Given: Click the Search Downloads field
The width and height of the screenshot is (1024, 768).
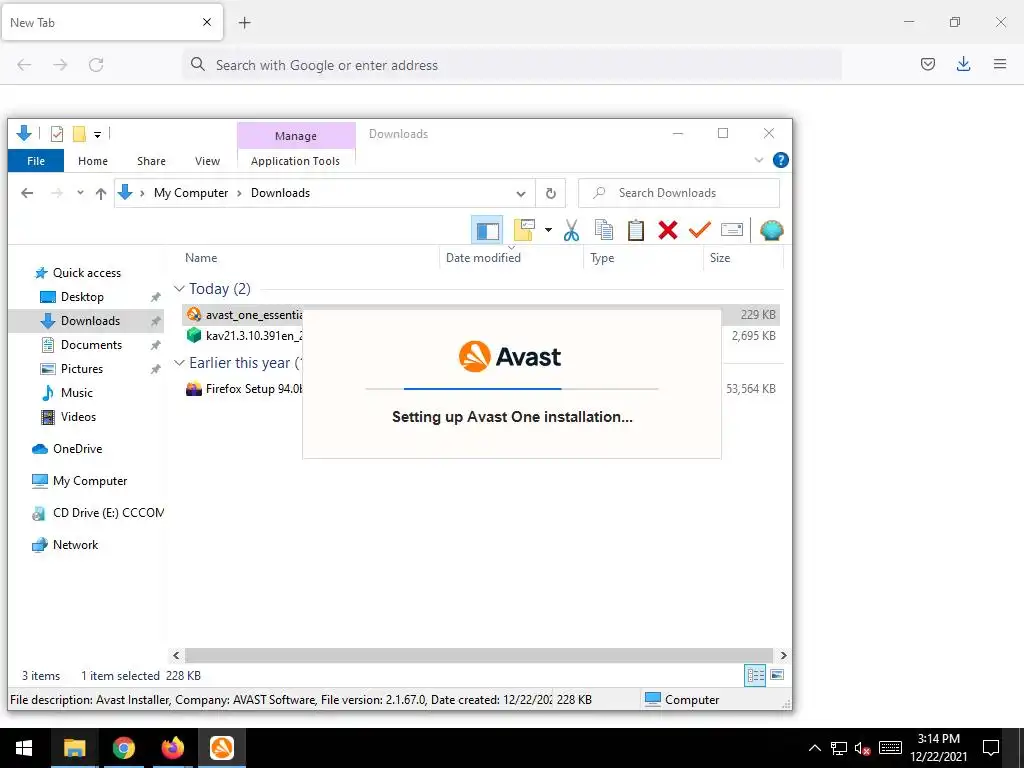Looking at the screenshot, I should point(679,193).
